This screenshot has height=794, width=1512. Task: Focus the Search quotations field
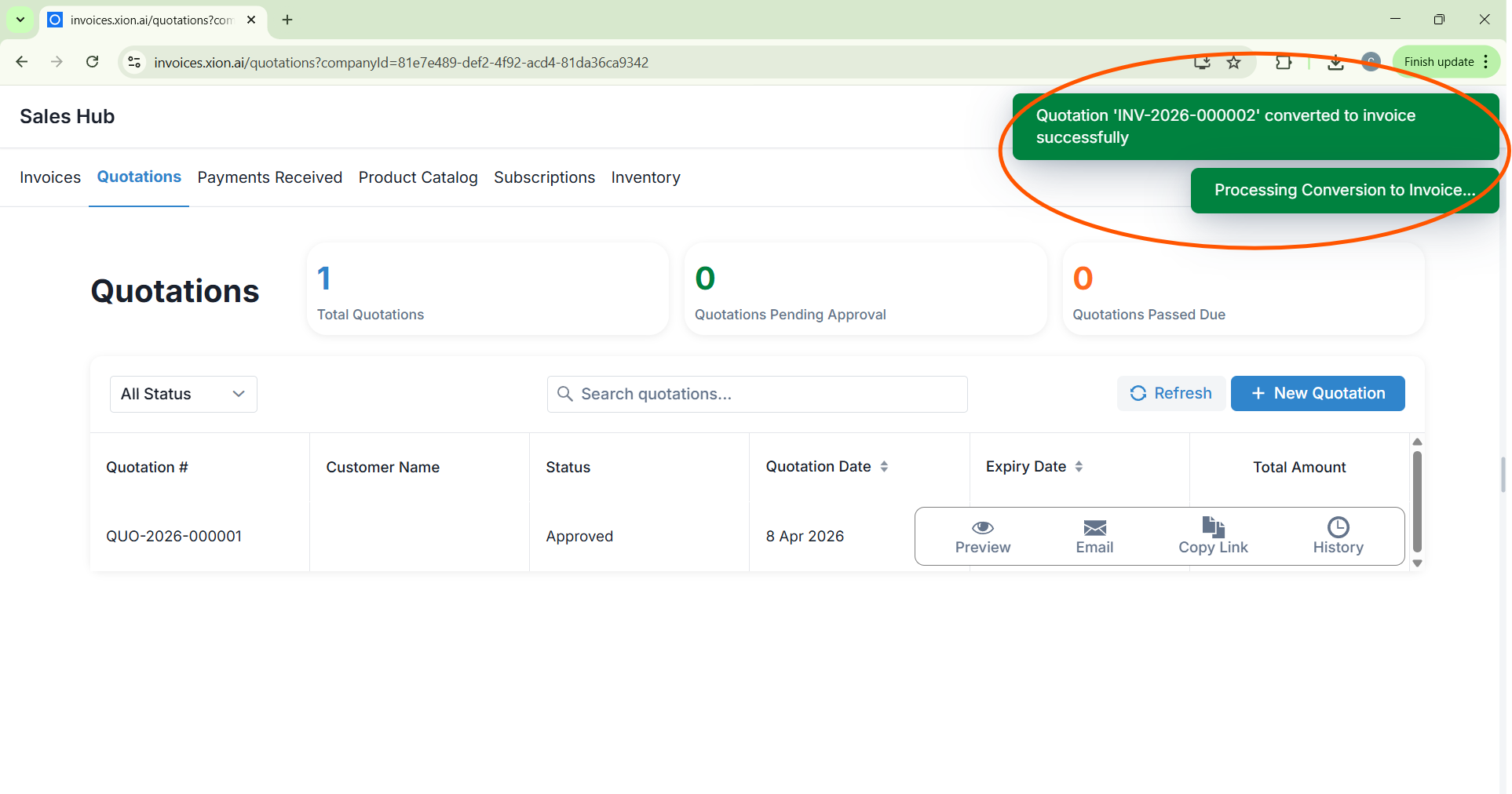pos(757,394)
